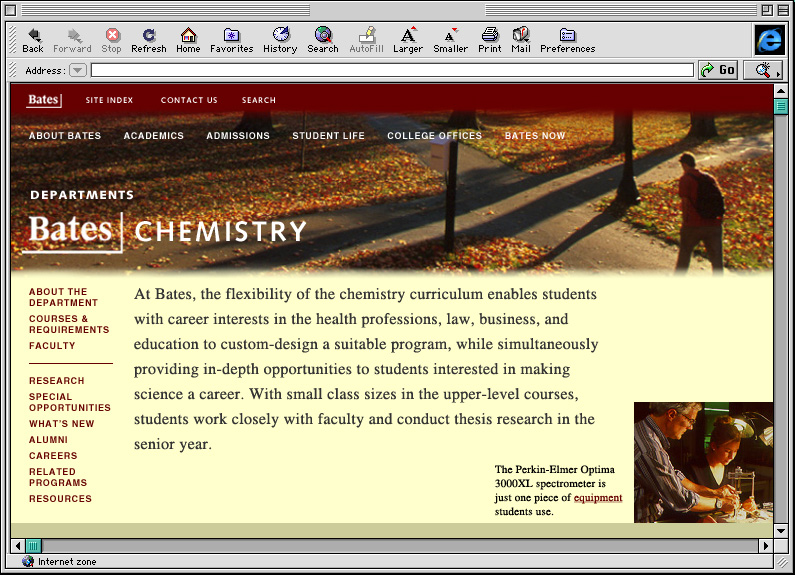Click the horizontal scrollbar right arrow
This screenshot has height=575, width=795.
[766, 546]
